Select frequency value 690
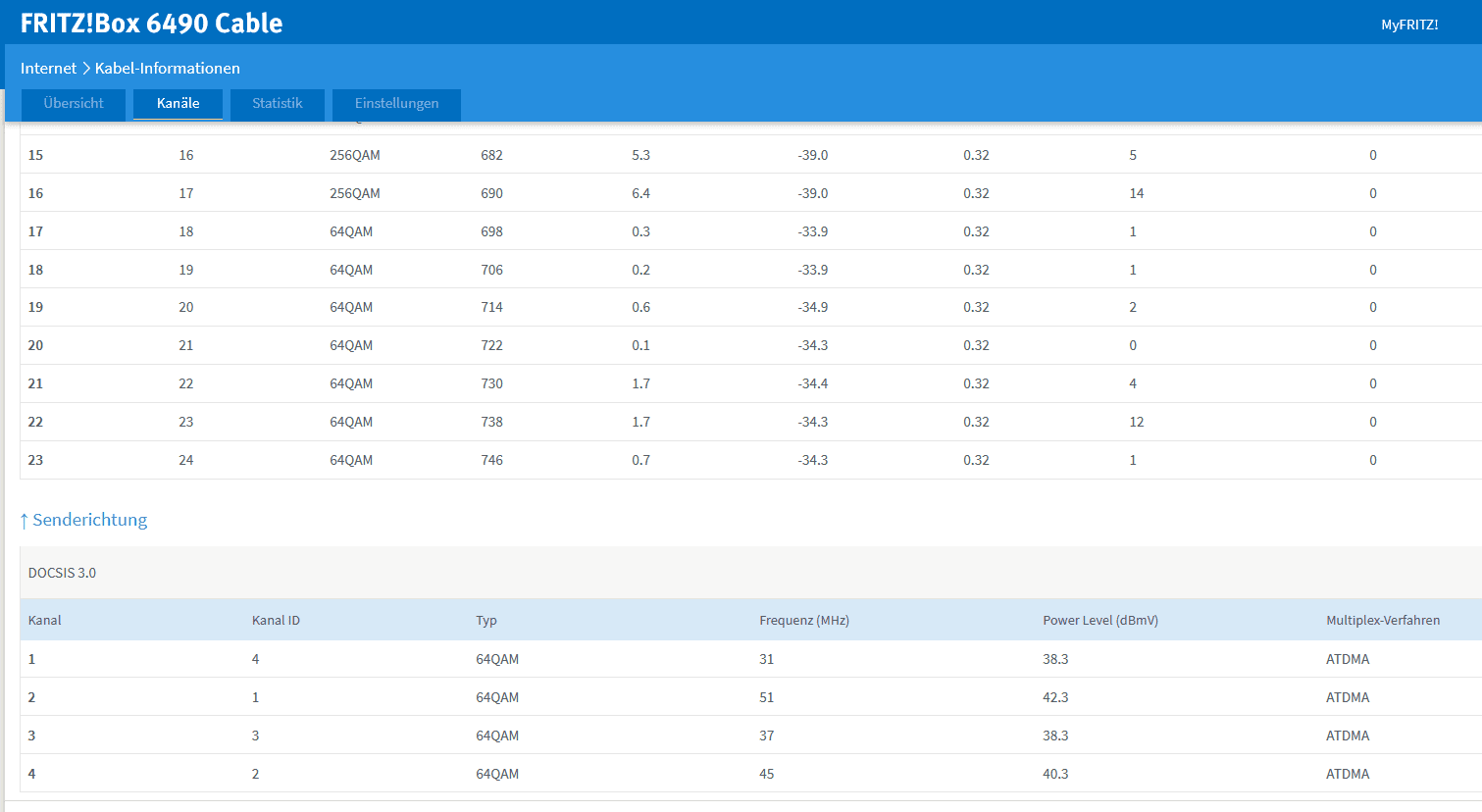Image resolution: width=1482 pixels, height=812 pixels. (x=491, y=193)
